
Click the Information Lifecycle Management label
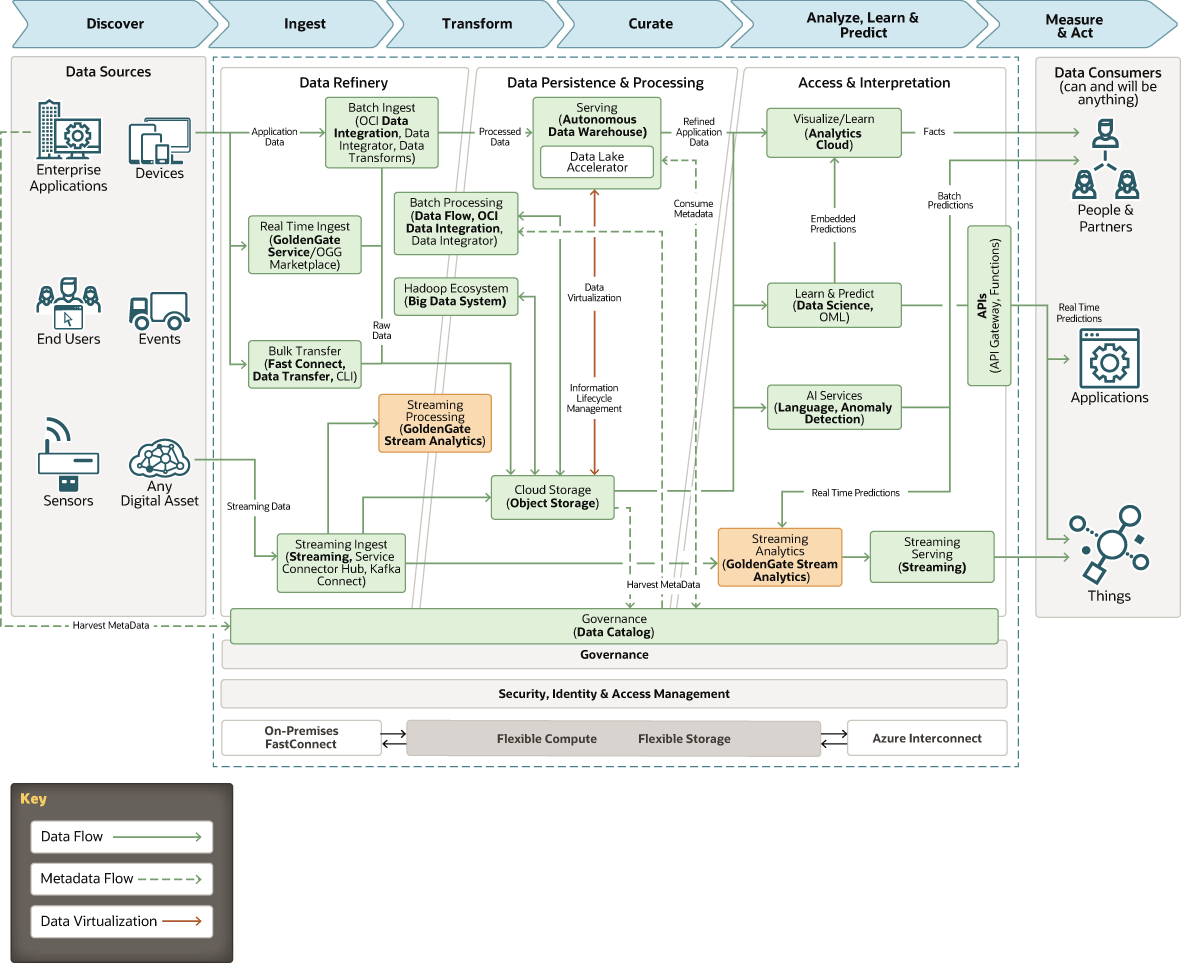click(594, 398)
